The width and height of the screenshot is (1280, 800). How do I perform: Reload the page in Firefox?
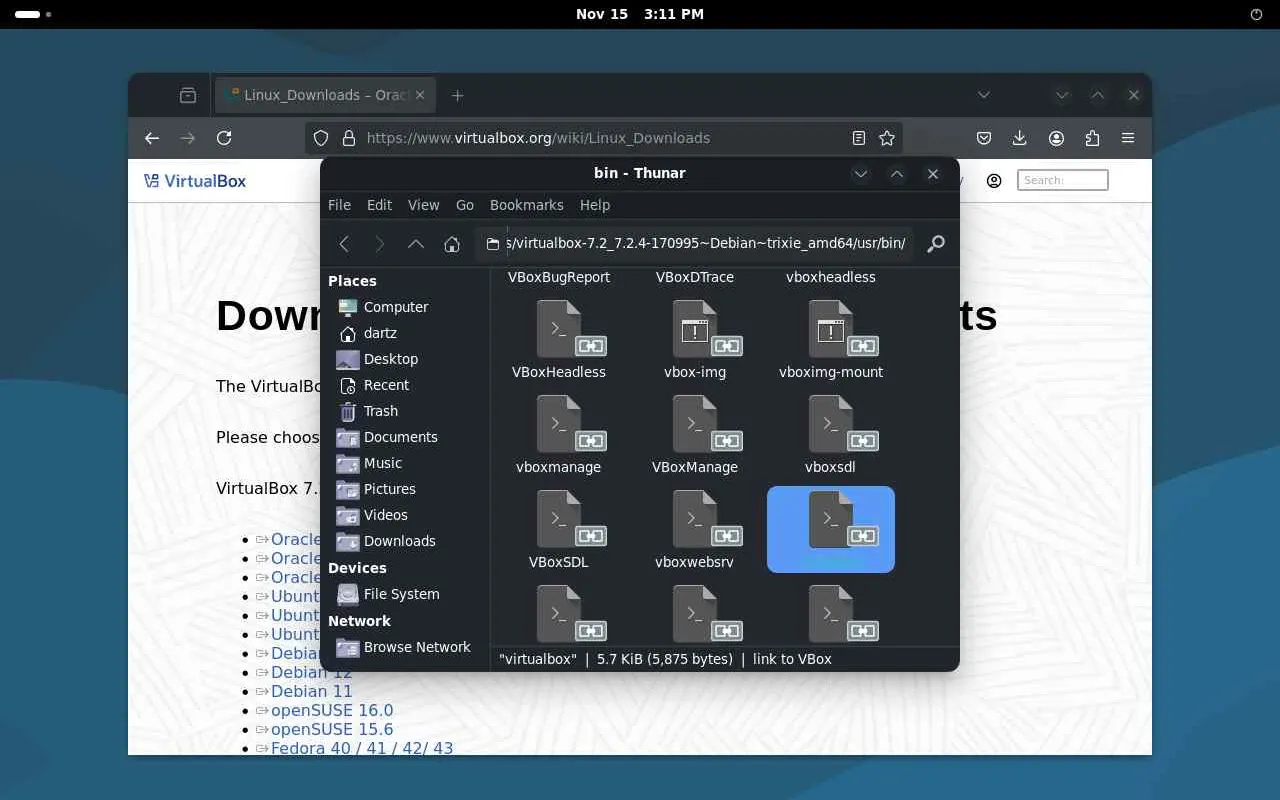(224, 138)
